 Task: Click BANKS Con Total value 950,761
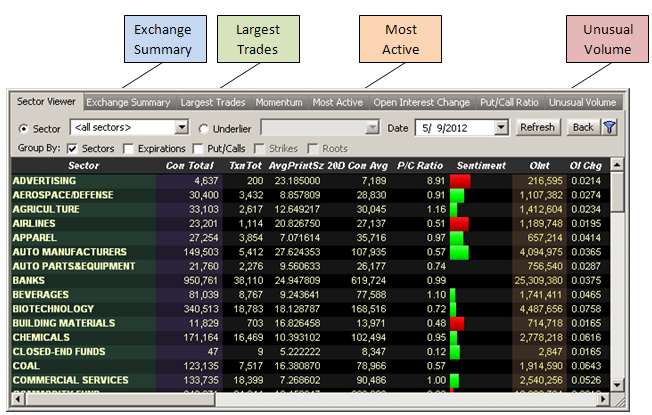tap(201, 281)
